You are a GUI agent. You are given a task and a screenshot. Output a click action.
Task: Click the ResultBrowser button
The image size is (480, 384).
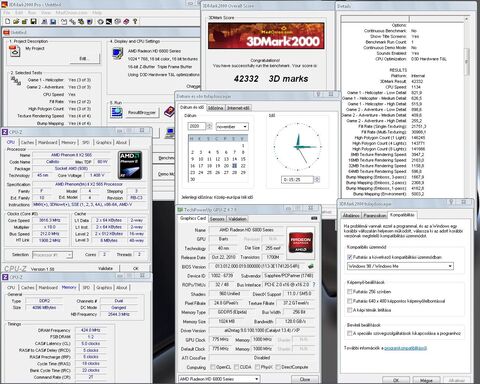tap(142, 113)
